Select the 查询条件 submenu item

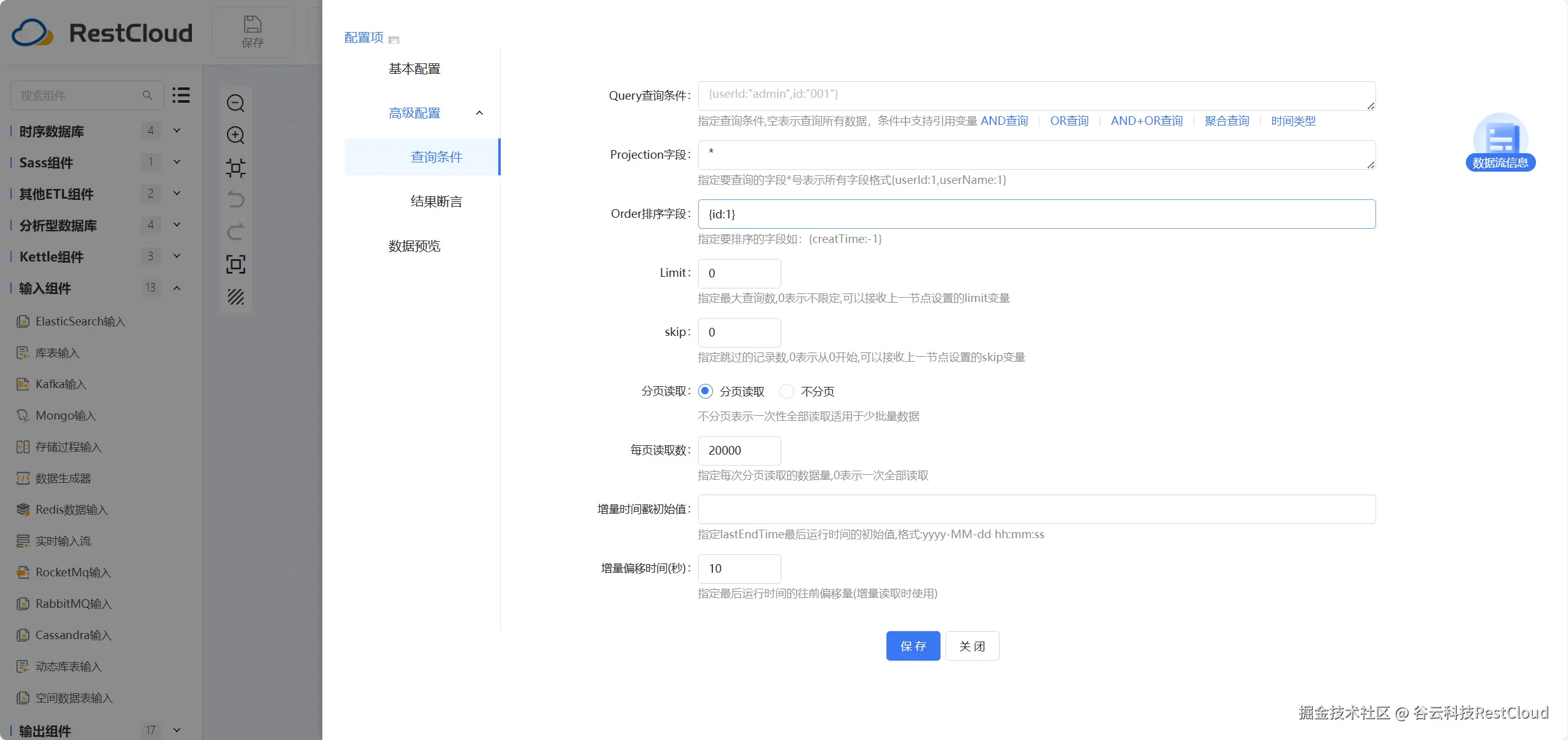coord(422,157)
